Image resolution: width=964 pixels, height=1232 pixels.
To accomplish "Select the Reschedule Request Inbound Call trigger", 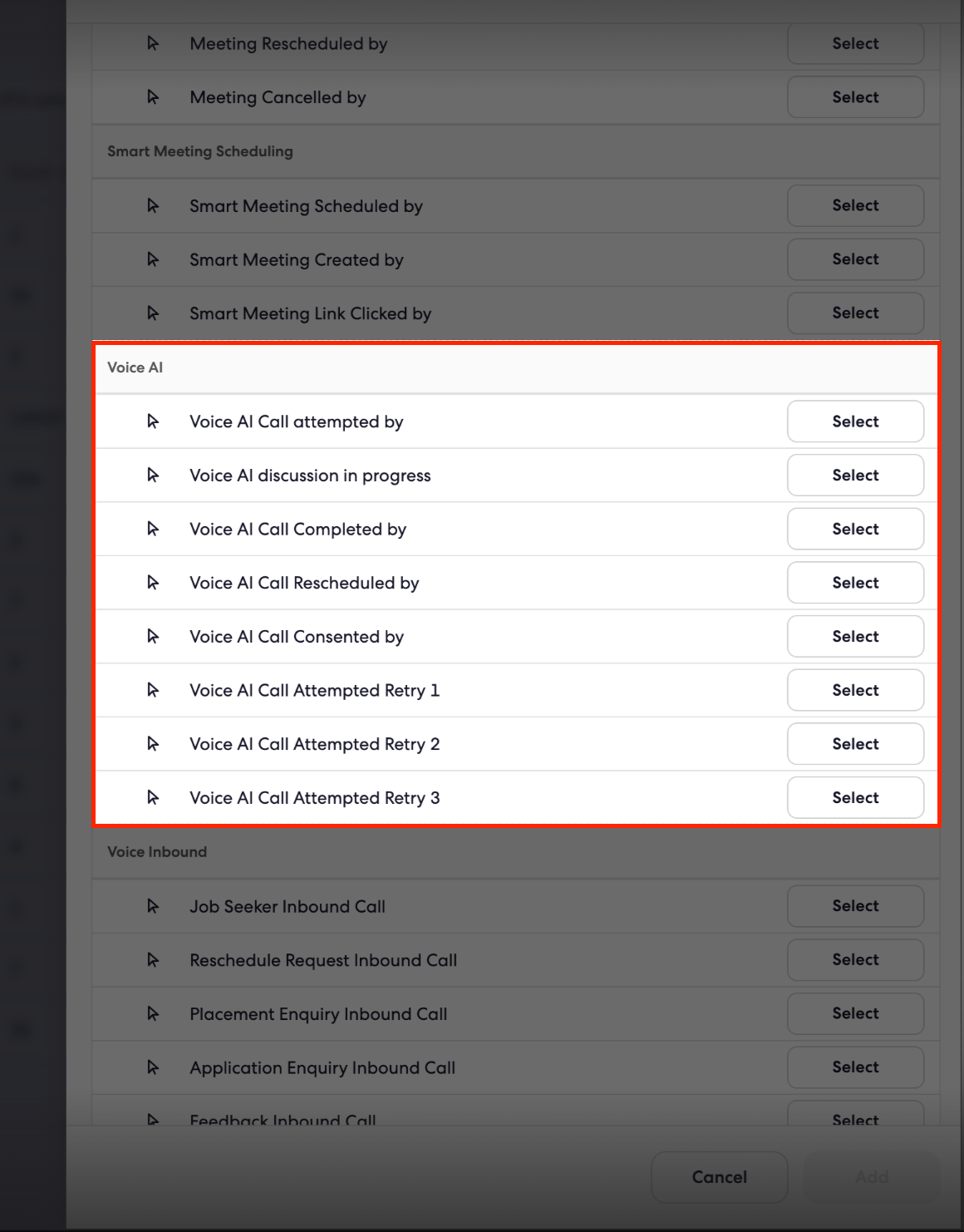I will pos(855,959).
